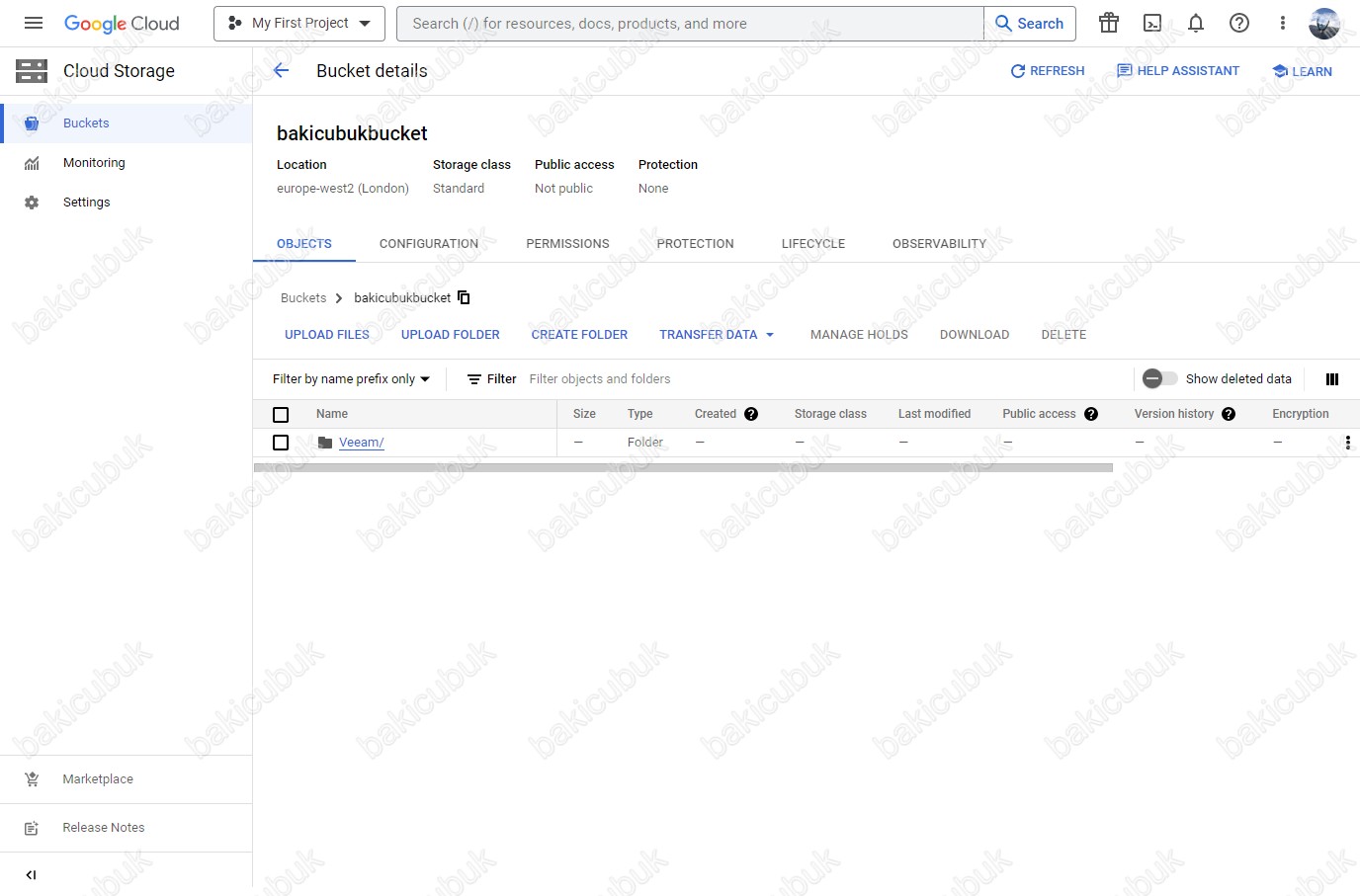The image size is (1360, 896).
Task: Open the help question mark menu
Action: pyautogui.click(x=1239, y=23)
